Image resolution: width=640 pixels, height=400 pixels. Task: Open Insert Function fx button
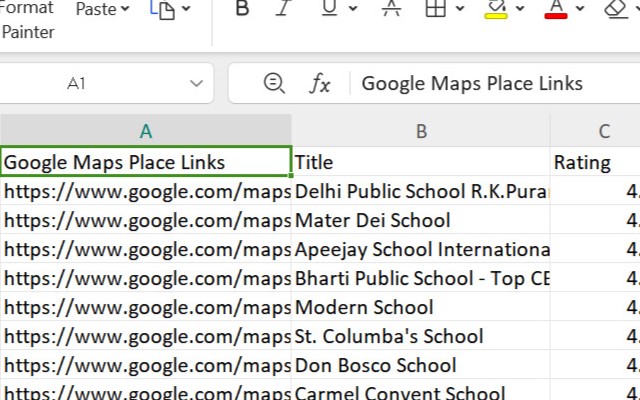(319, 84)
